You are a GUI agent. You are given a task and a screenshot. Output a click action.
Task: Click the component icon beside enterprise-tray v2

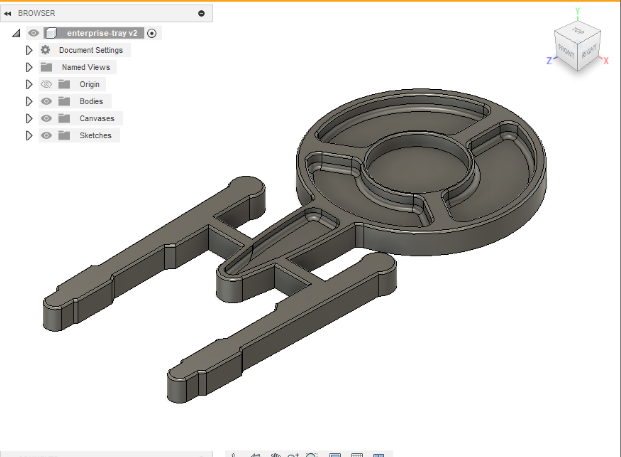point(50,33)
